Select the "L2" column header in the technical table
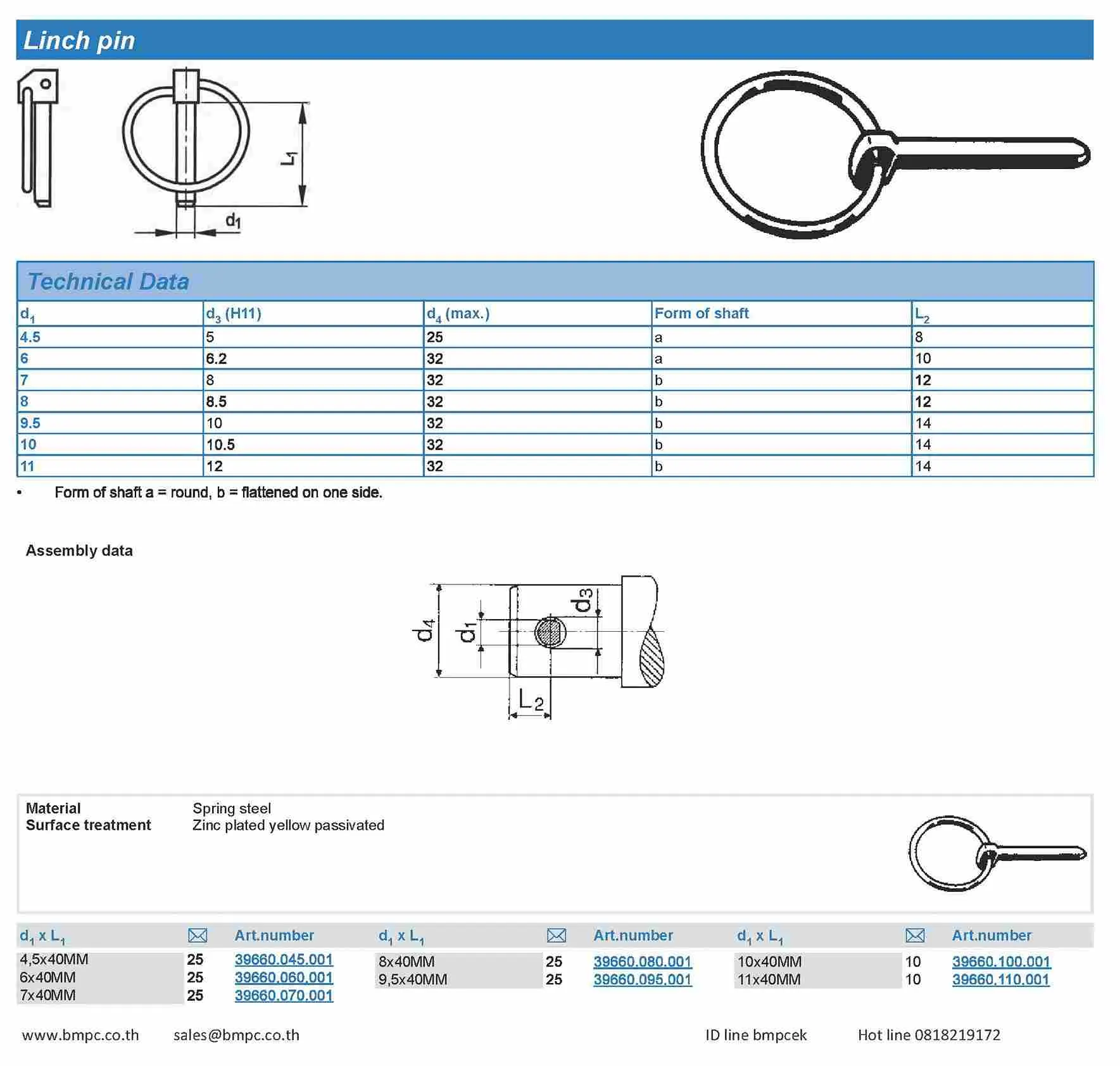1120x1066 pixels. 922,314
